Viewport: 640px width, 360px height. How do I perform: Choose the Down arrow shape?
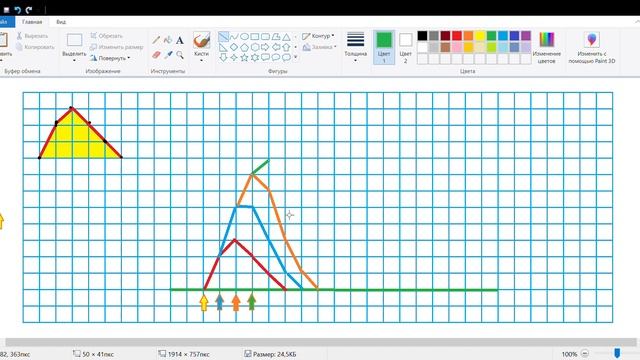[223, 58]
